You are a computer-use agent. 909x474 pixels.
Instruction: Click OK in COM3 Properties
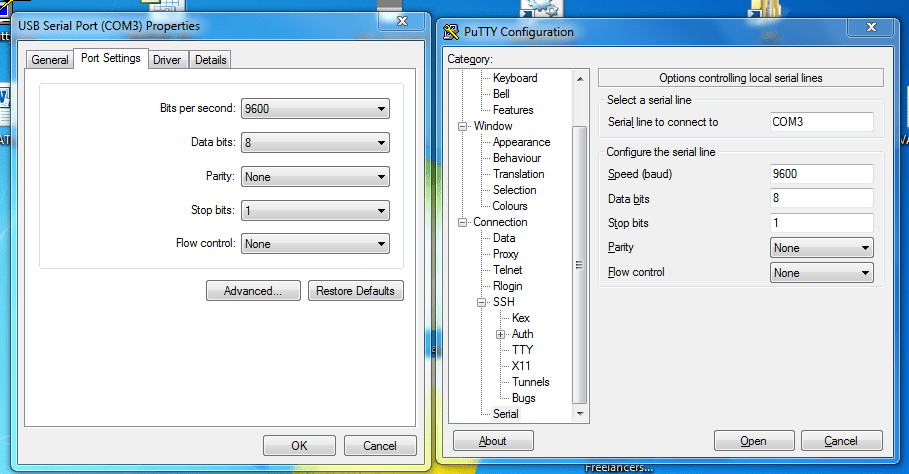coord(299,446)
